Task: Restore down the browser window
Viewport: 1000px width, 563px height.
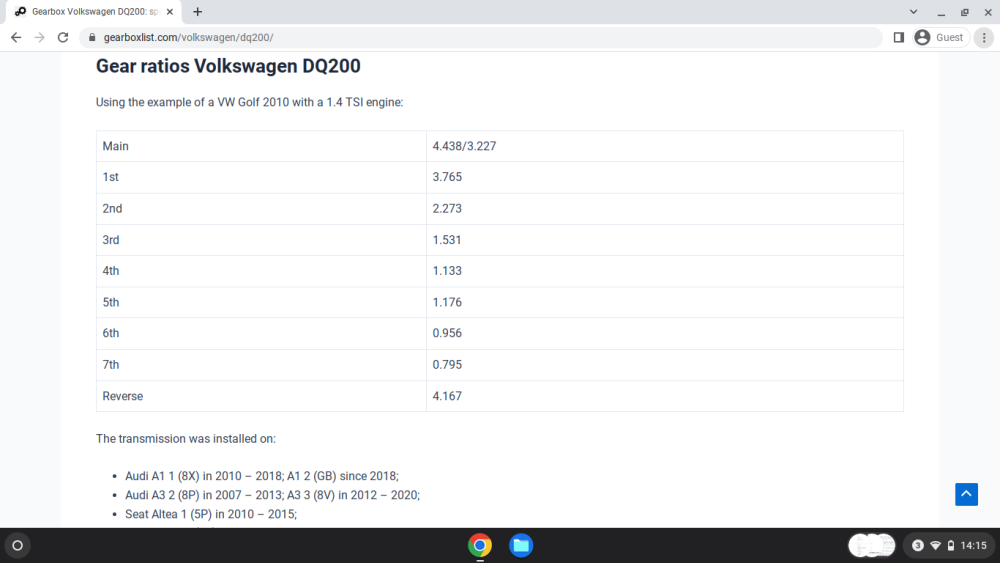Action: [965, 12]
